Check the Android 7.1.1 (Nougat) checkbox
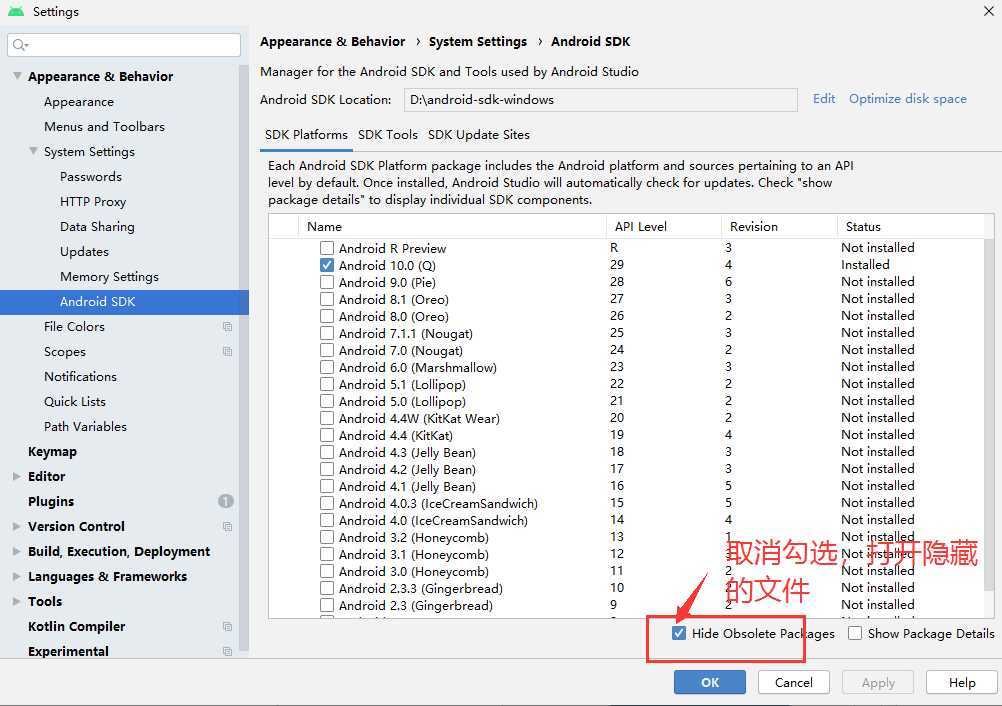Viewport: 1002px width, 706px height. pyautogui.click(x=327, y=333)
